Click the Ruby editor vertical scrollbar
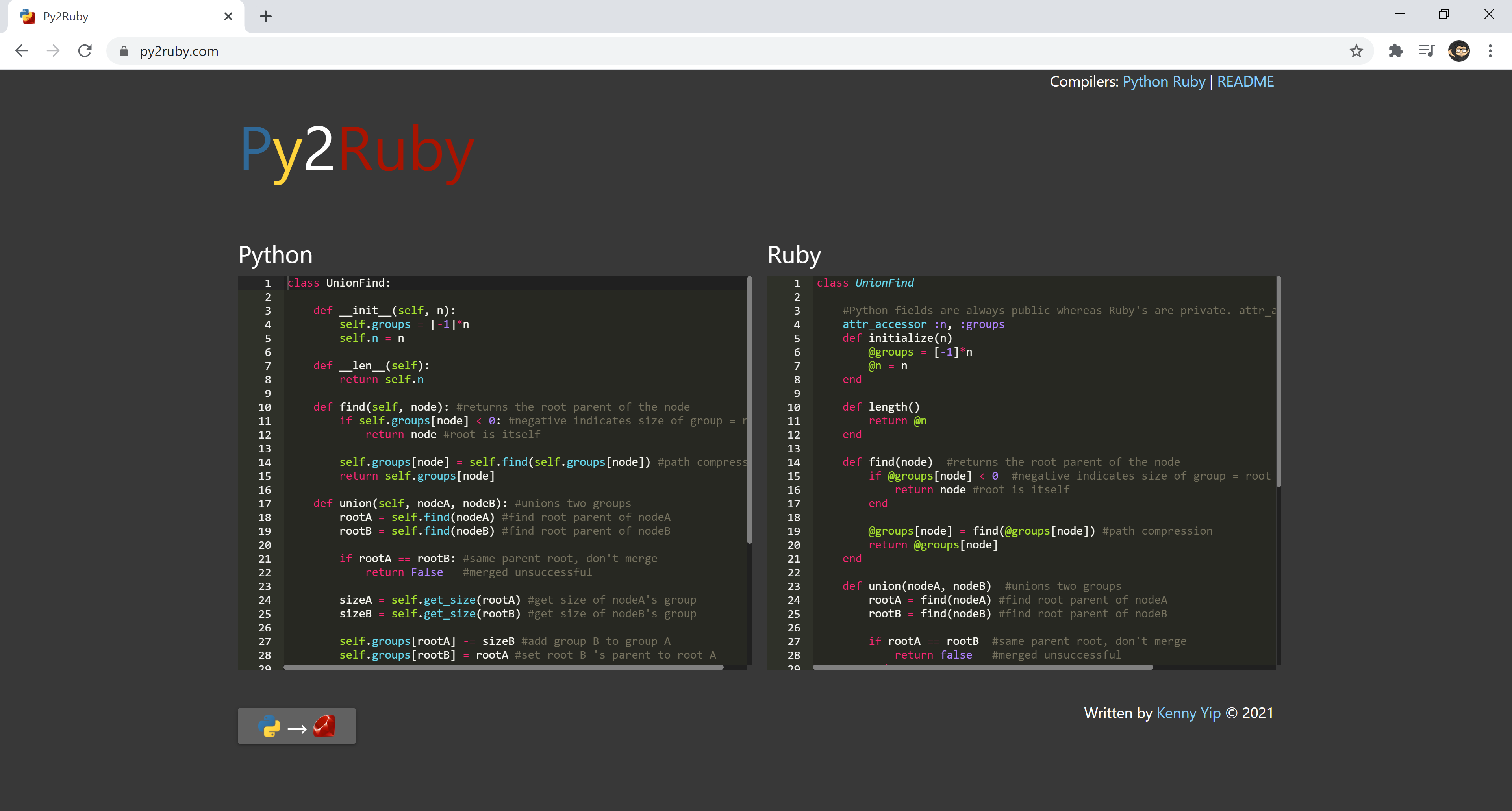The height and width of the screenshot is (811, 1512). 1279,381
